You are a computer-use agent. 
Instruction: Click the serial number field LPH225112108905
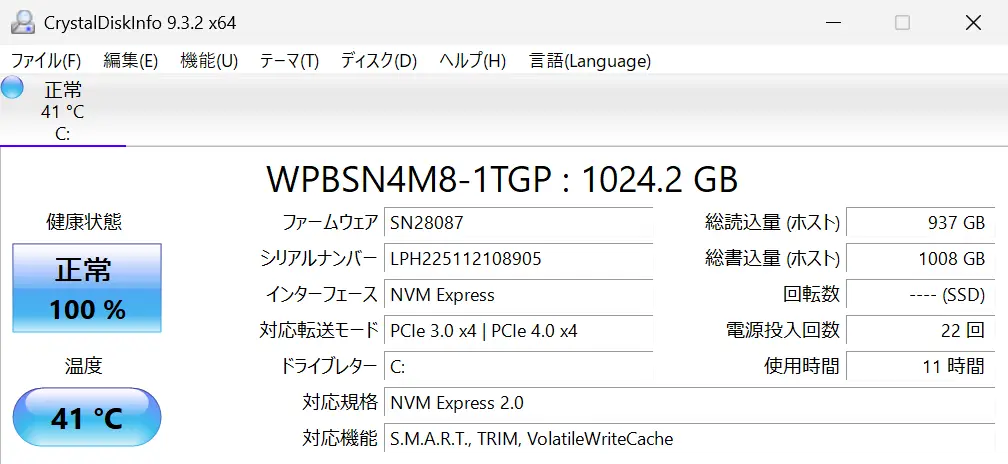click(x=518, y=259)
